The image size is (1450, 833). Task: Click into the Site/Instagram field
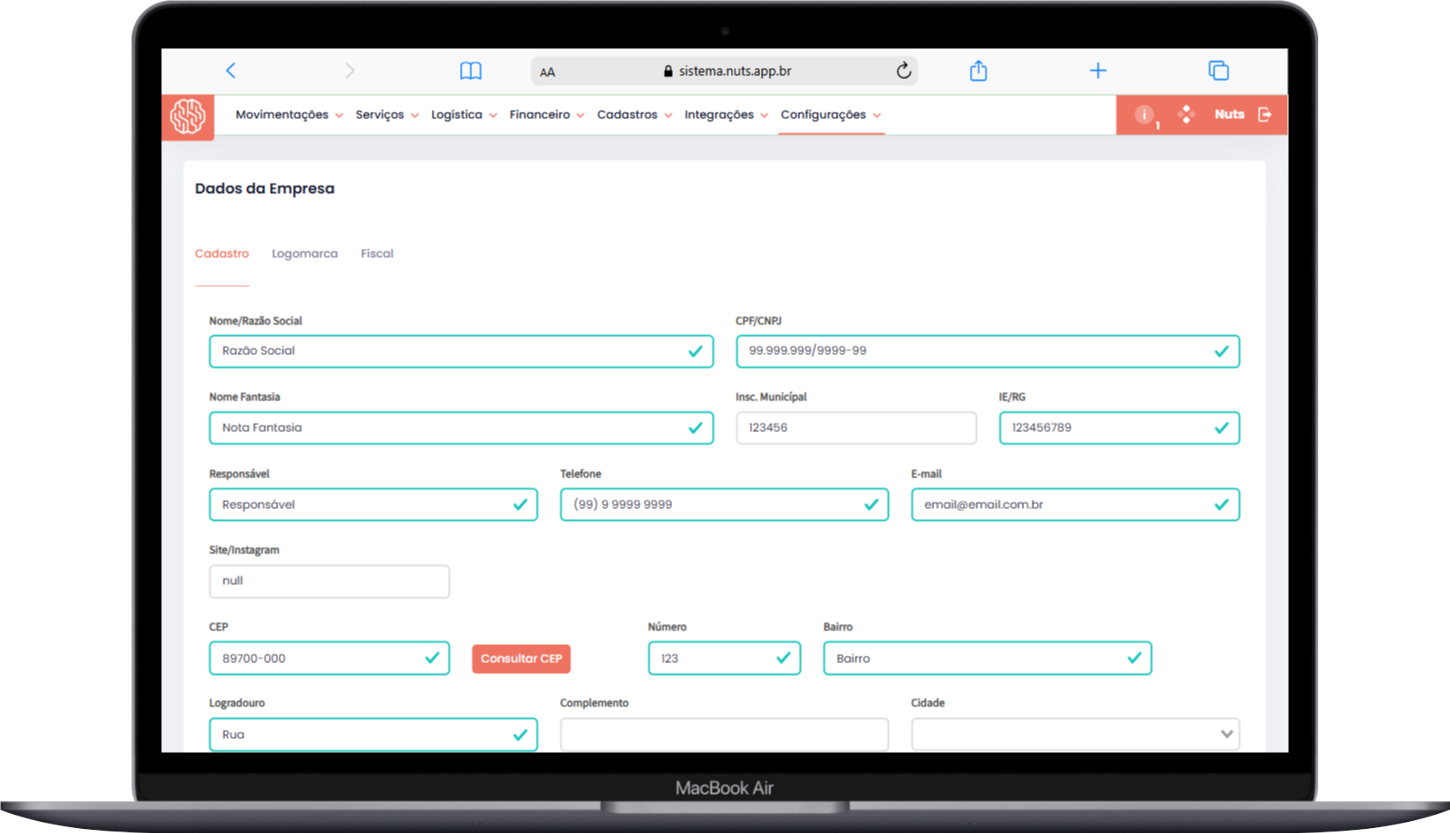coord(329,581)
